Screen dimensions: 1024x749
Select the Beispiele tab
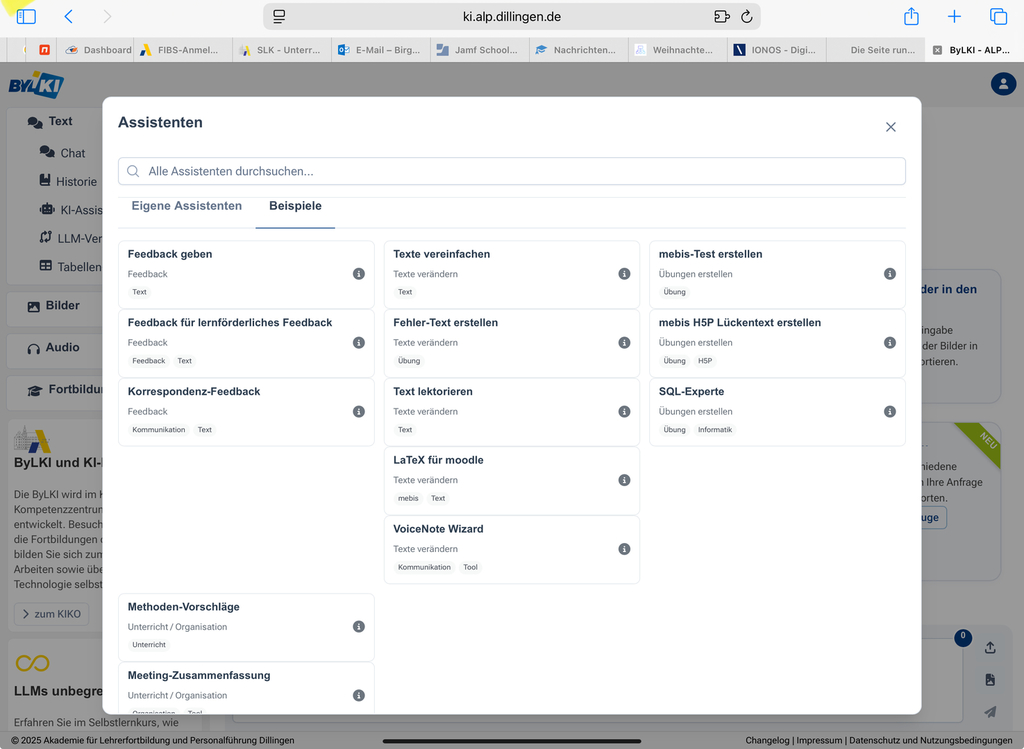(x=295, y=206)
